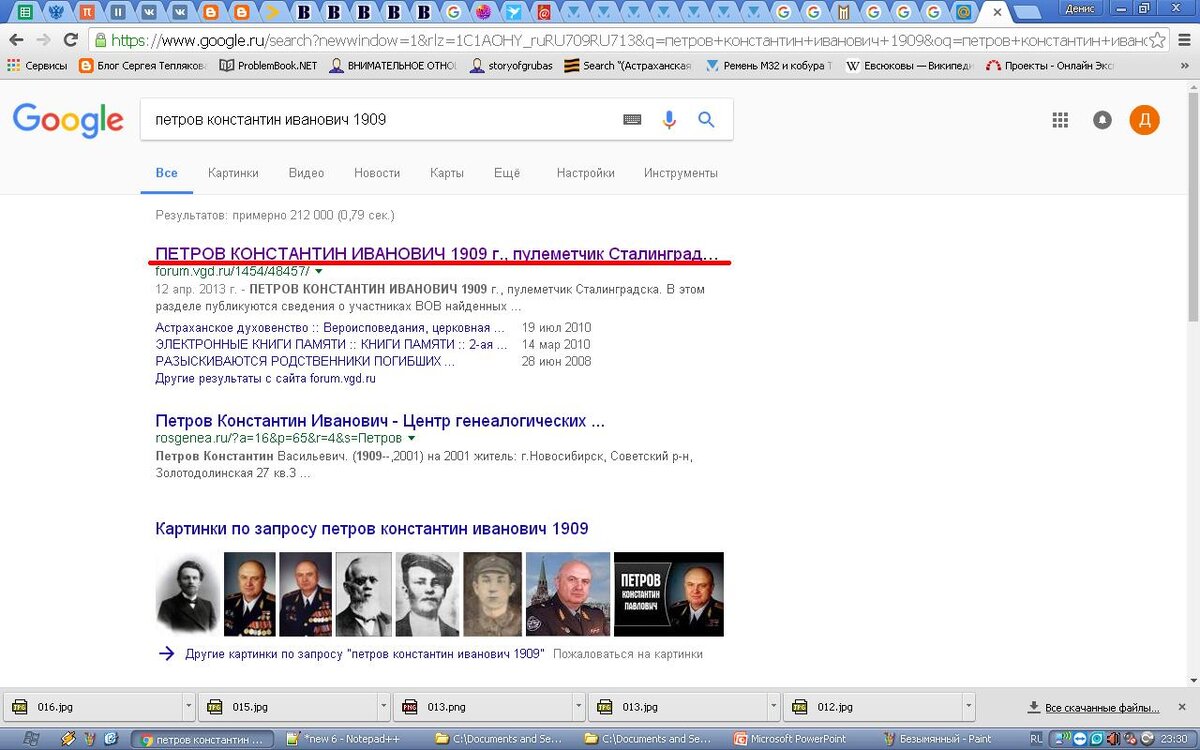Open bookmark Ремень М32 и кобура

pos(767,66)
